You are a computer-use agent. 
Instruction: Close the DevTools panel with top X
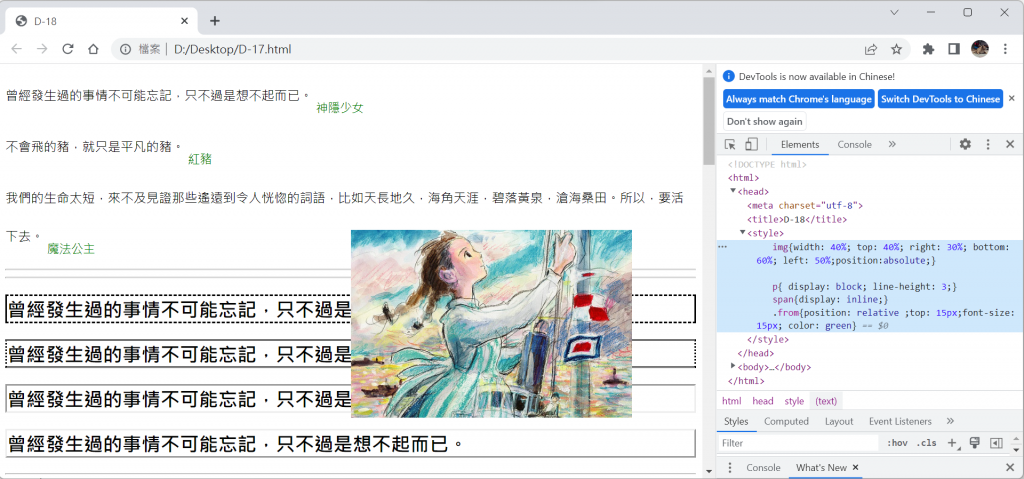pyautogui.click(x=1010, y=144)
